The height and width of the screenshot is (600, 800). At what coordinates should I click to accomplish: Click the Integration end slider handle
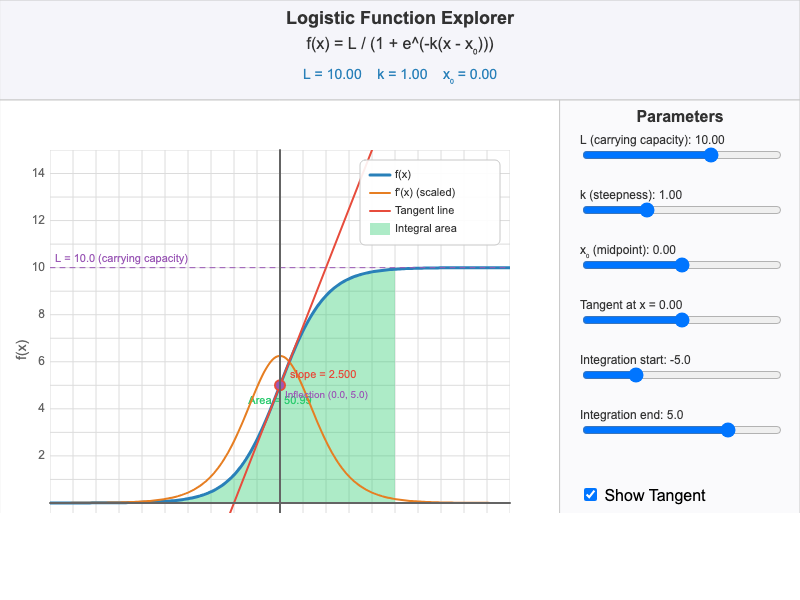(728, 430)
